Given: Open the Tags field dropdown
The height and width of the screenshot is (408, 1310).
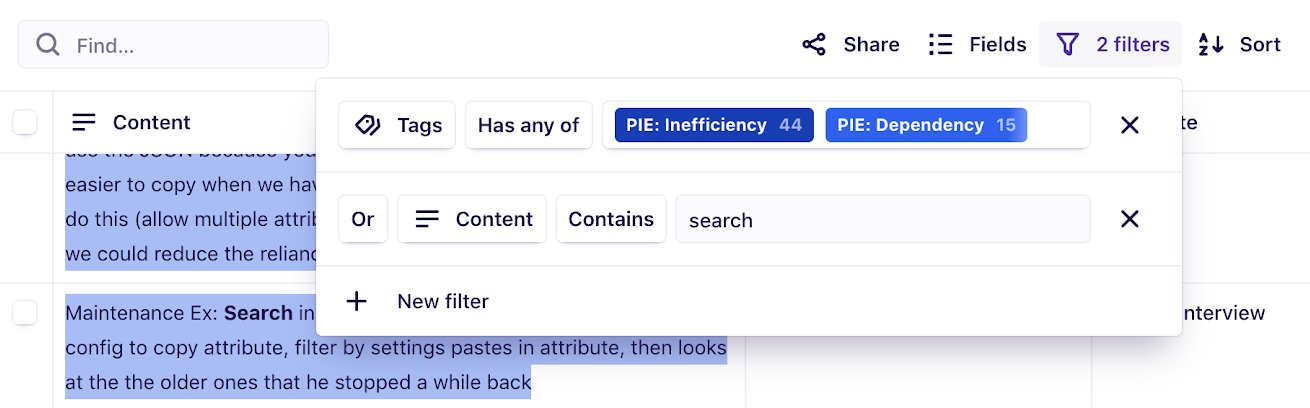Looking at the screenshot, I should tap(397, 125).
